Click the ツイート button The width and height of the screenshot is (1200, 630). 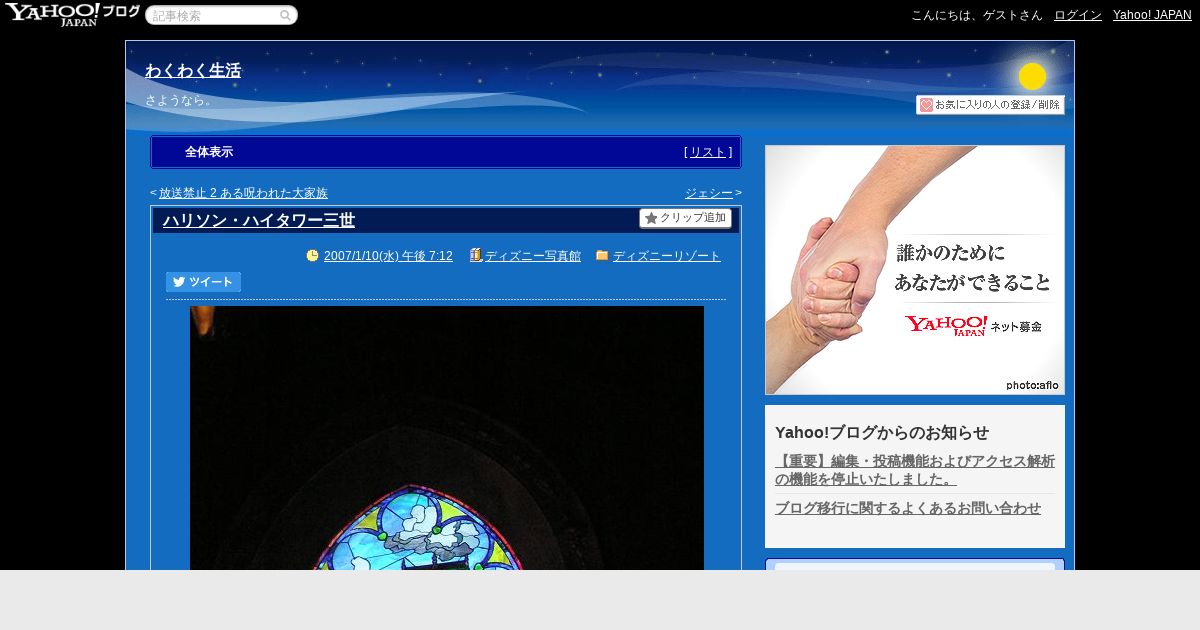coord(203,282)
